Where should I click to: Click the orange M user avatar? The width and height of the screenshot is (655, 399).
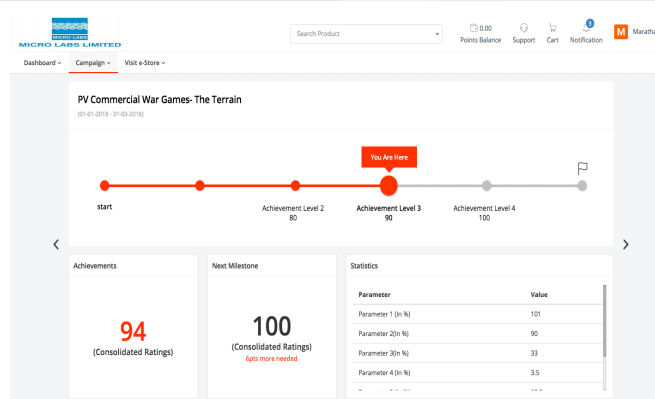[x=621, y=32]
